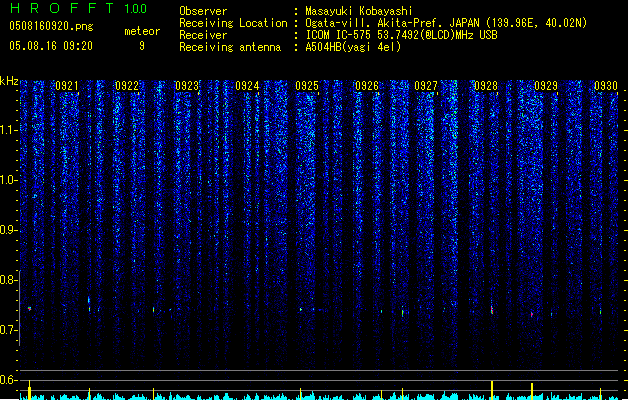This screenshot has height=400, width=629.
Task: Select the ICOM IC-575 53.7492 MHz USB text
Action: tap(402, 35)
